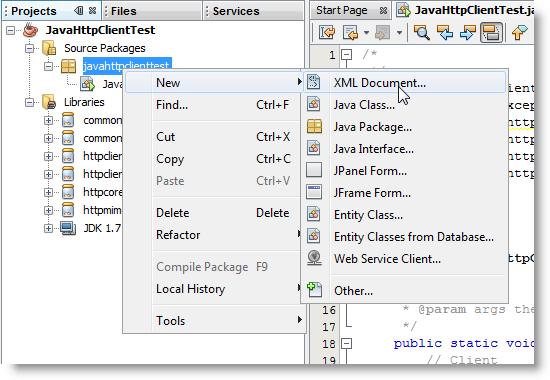Click Find Previous Occurrence icon
This screenshot has height=380, width=550.
445,33
